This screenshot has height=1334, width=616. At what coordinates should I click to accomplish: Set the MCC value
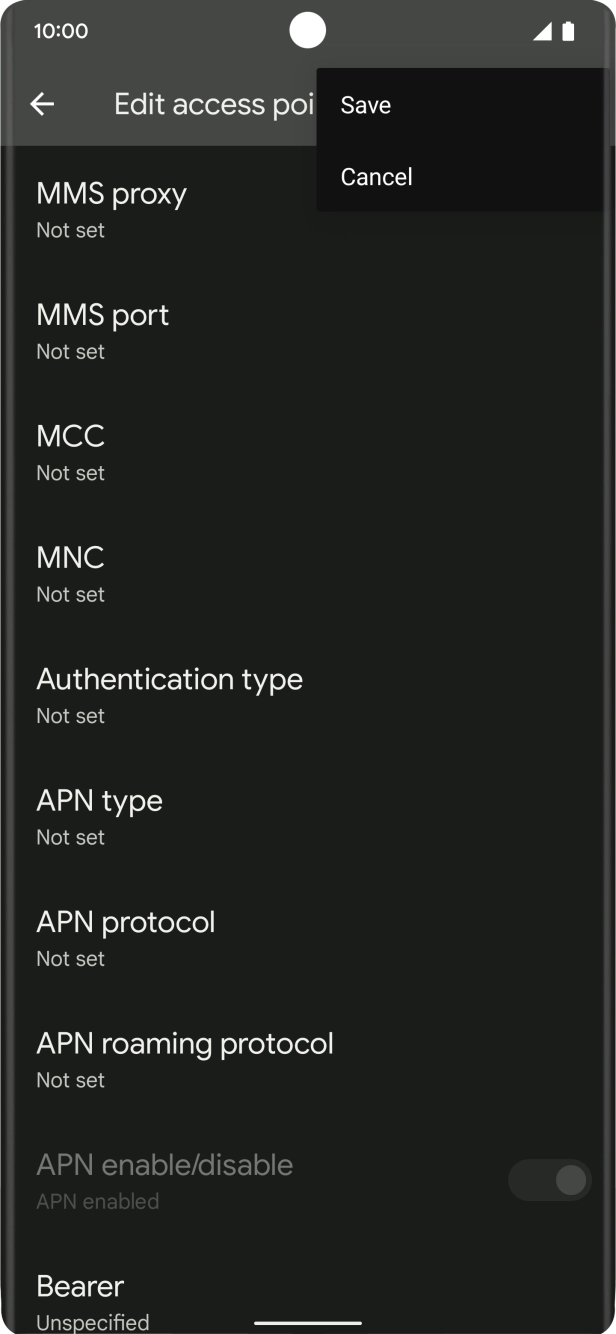(x=71, y=452)
